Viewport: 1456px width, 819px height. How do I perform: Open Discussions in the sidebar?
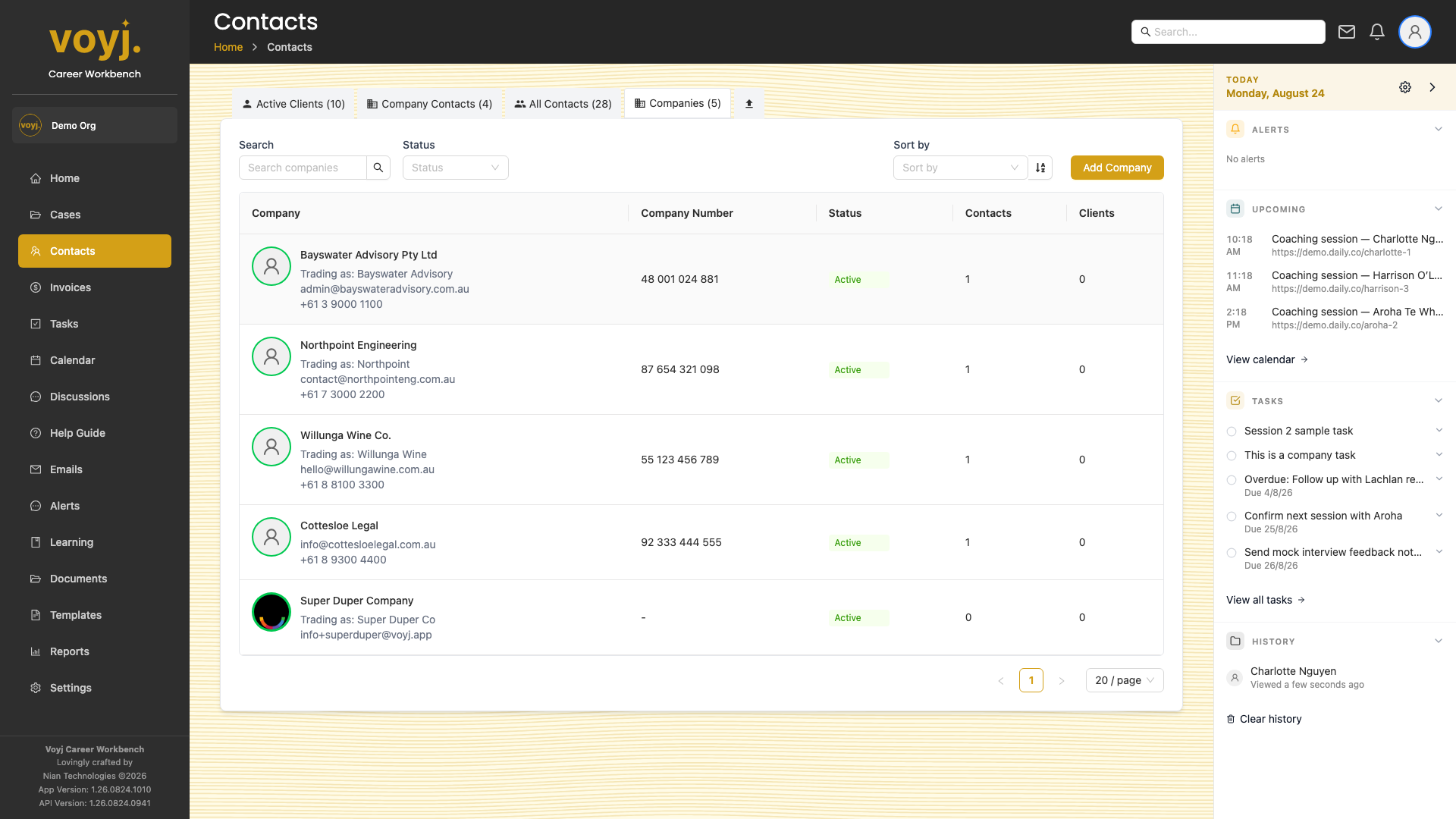(95, 397)
